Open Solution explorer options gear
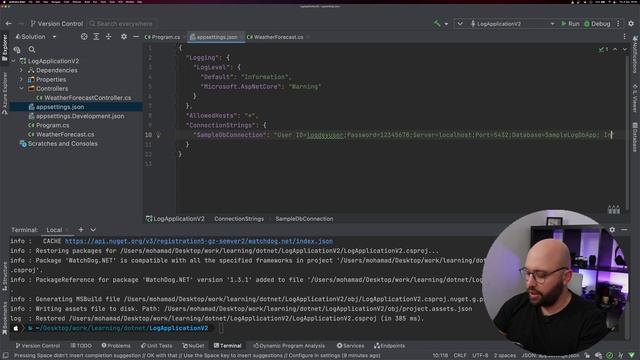 pos(124,37)
